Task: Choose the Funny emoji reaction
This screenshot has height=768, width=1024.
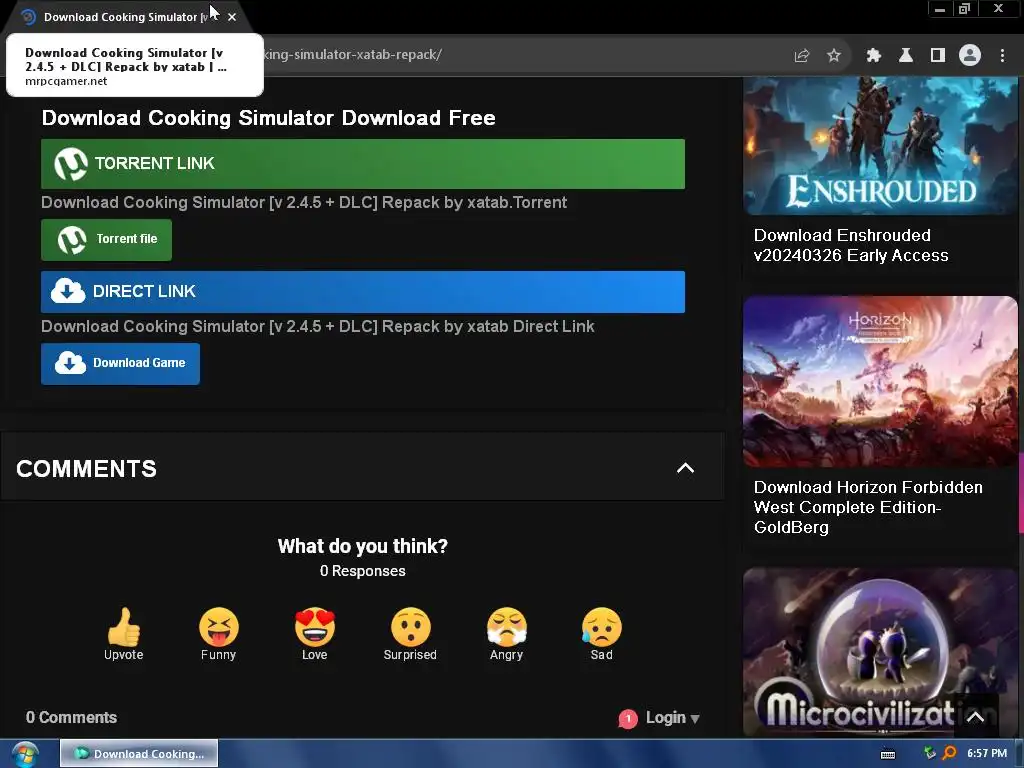Action: [219, 634]
